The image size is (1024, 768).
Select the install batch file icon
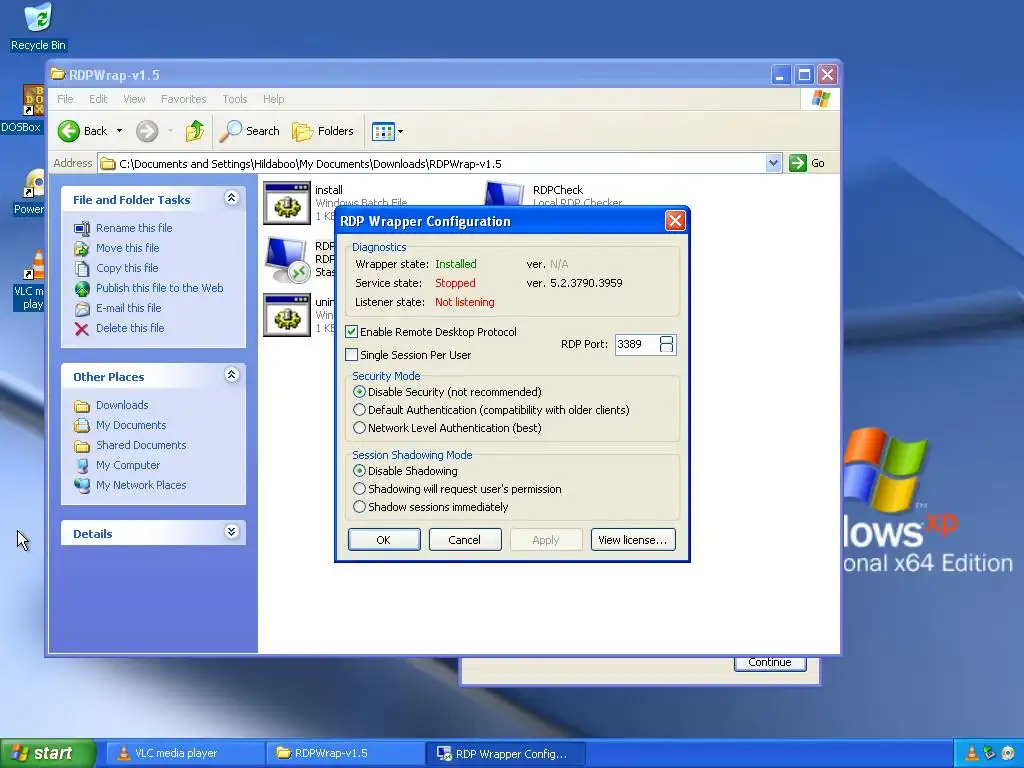tap(287, 203)
